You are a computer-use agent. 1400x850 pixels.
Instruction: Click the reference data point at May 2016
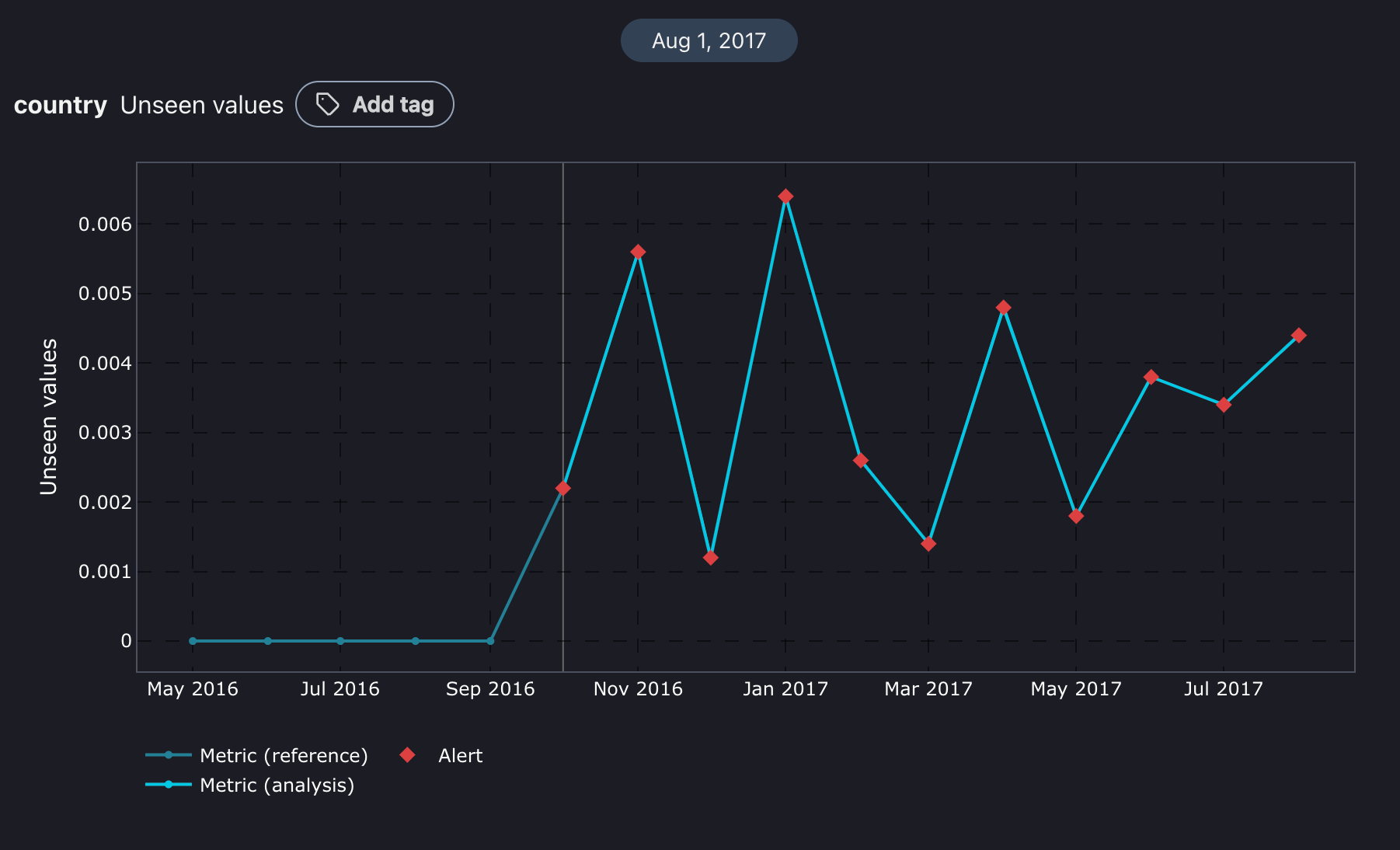(193, 641)
